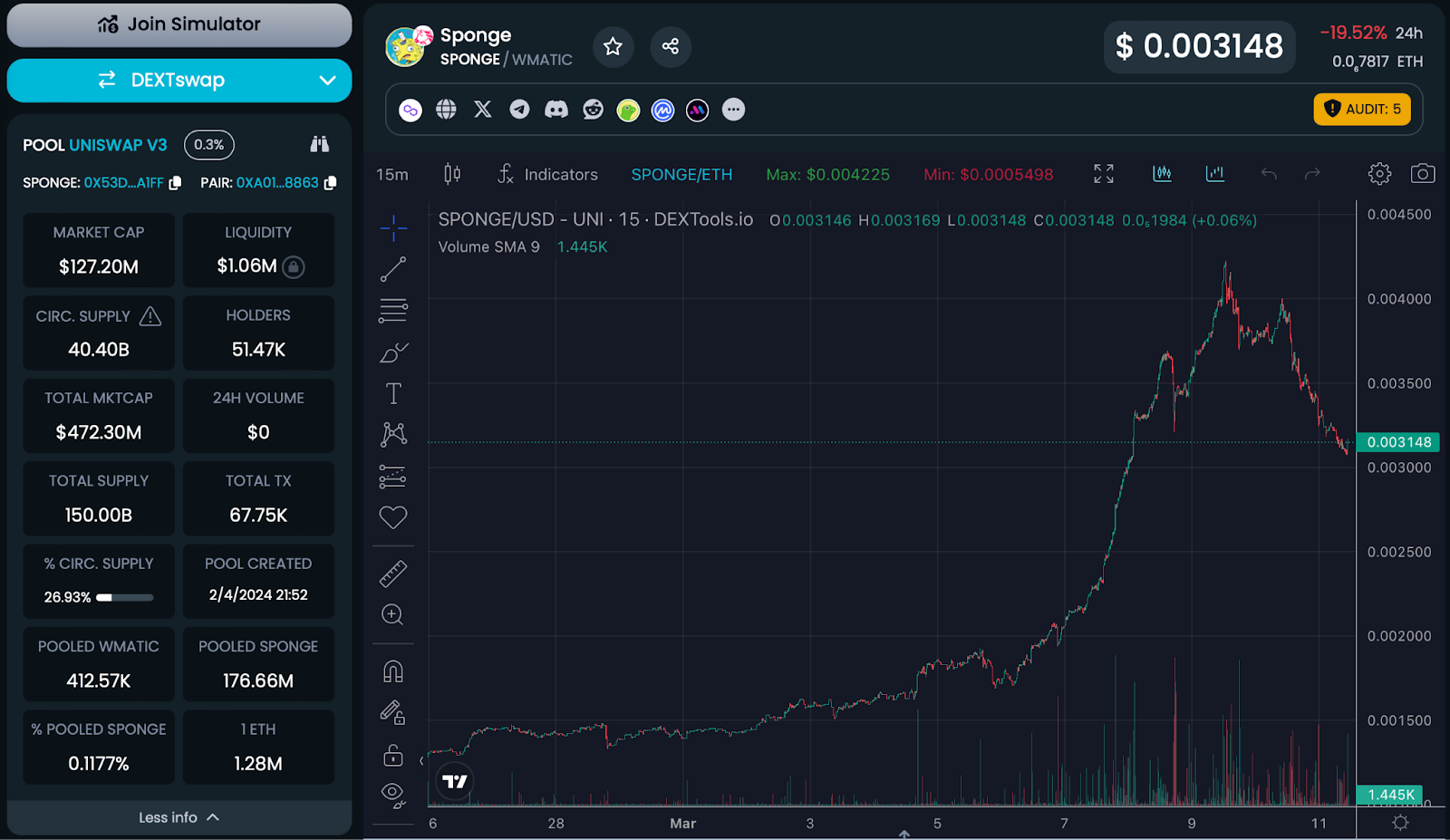Hide all drawings with eye icon
This screenshot has width=1450, height=840.
pos(393,795)
